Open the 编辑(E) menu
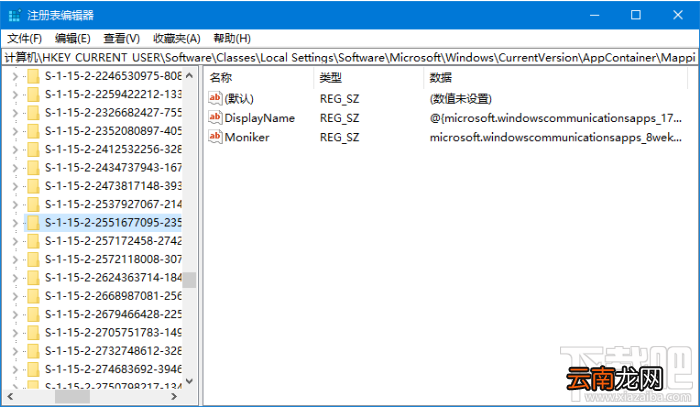 tap(73, 38)
